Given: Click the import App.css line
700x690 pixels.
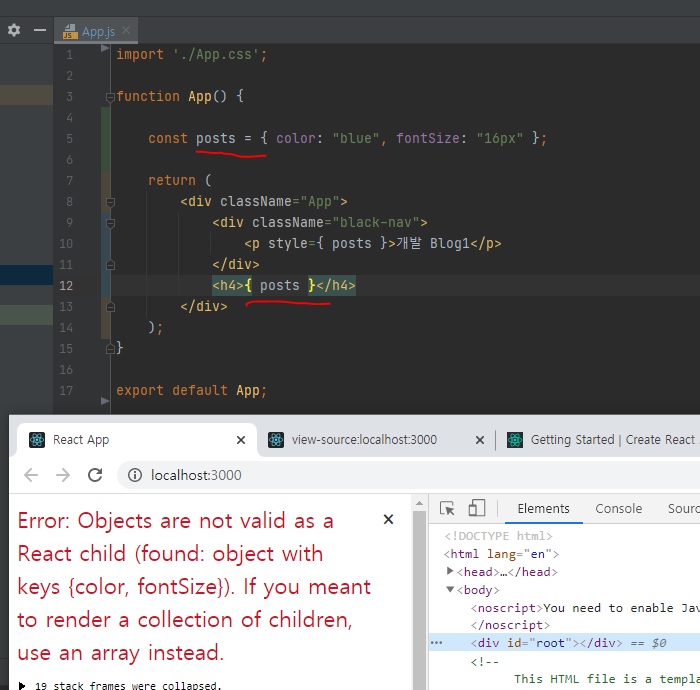Looking at the screenshot, I should (191, 54).
